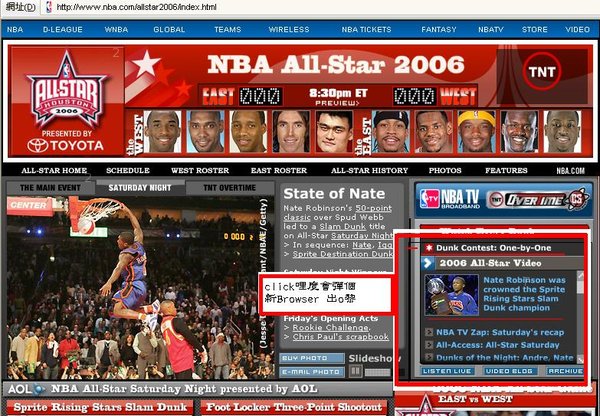Image resolution: width=600 pixels, height=416 pixels.
Task: Click the E-MAIL PHOTO button
Action: point(311,372)
